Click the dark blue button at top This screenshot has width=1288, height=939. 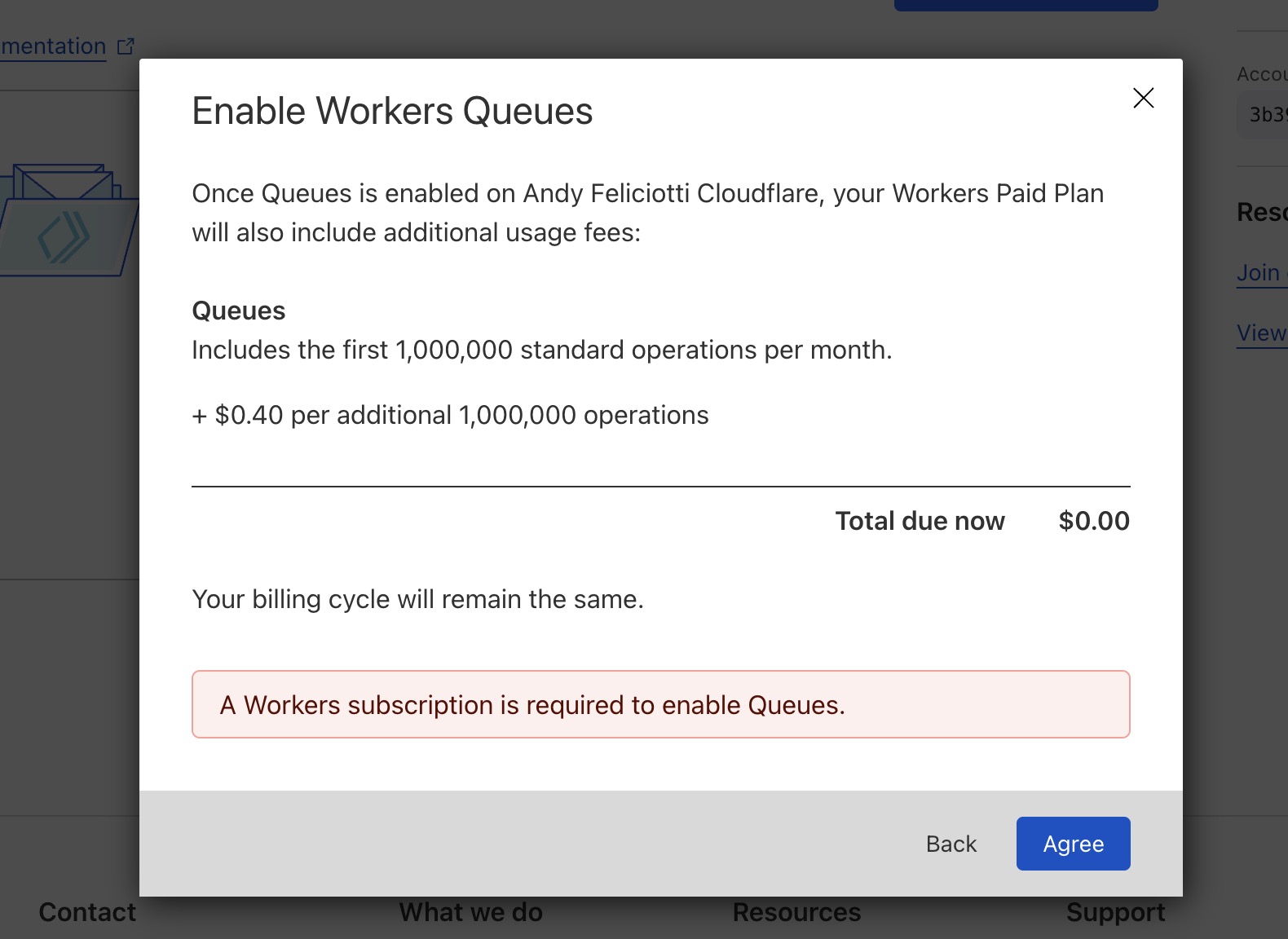pyautogui.click(x=1026, y=5)
